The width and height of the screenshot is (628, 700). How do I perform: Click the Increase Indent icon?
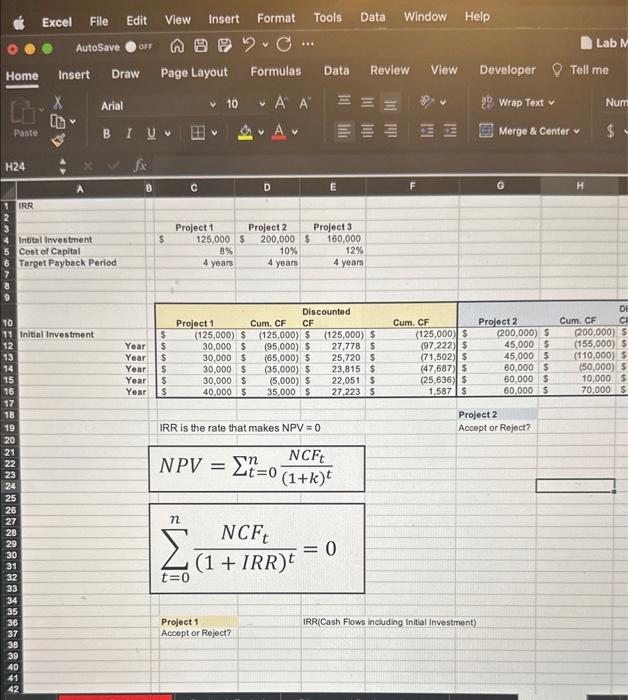click(450, 131)
